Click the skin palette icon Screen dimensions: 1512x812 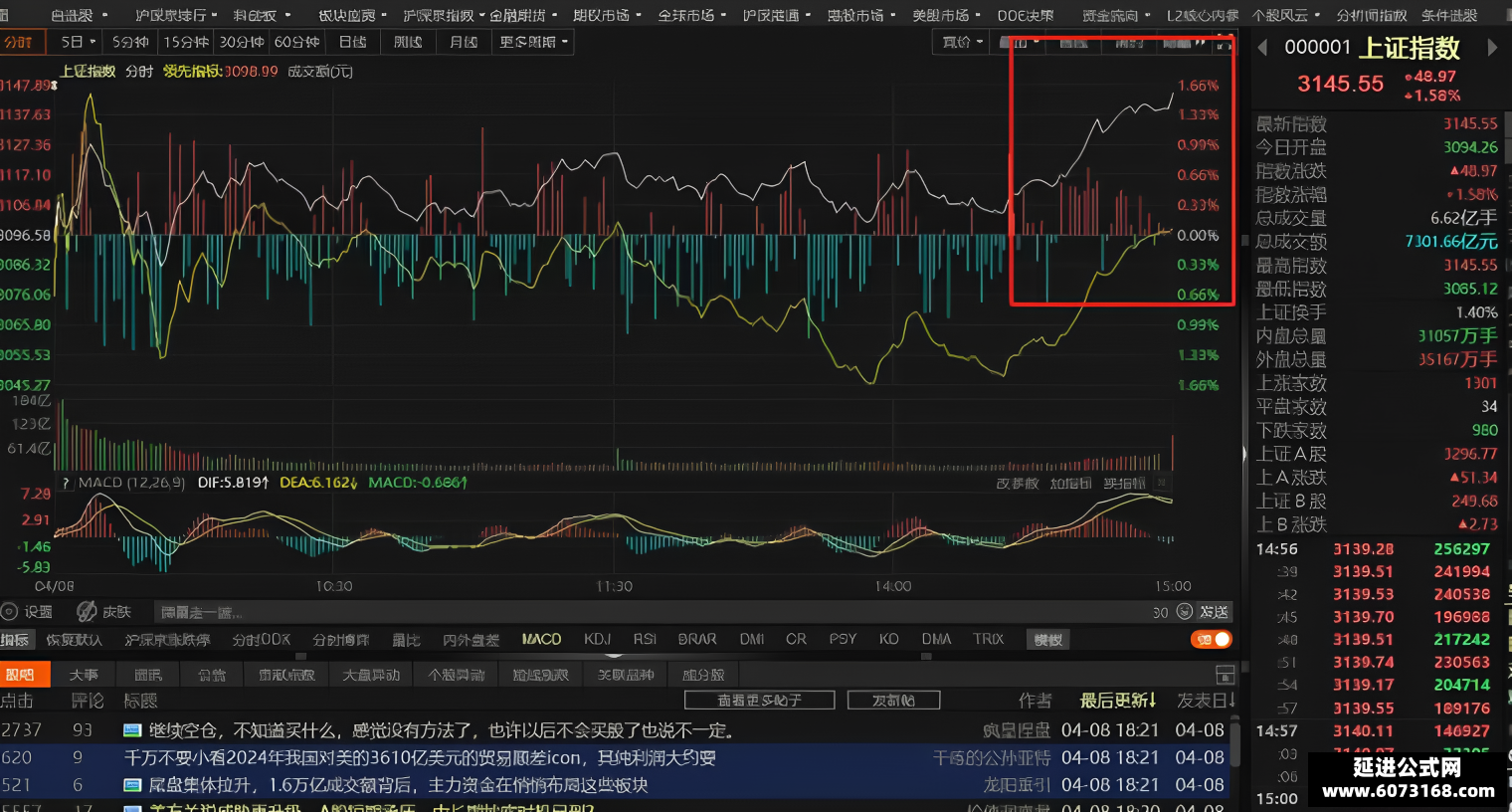click(x=87, y=612)
